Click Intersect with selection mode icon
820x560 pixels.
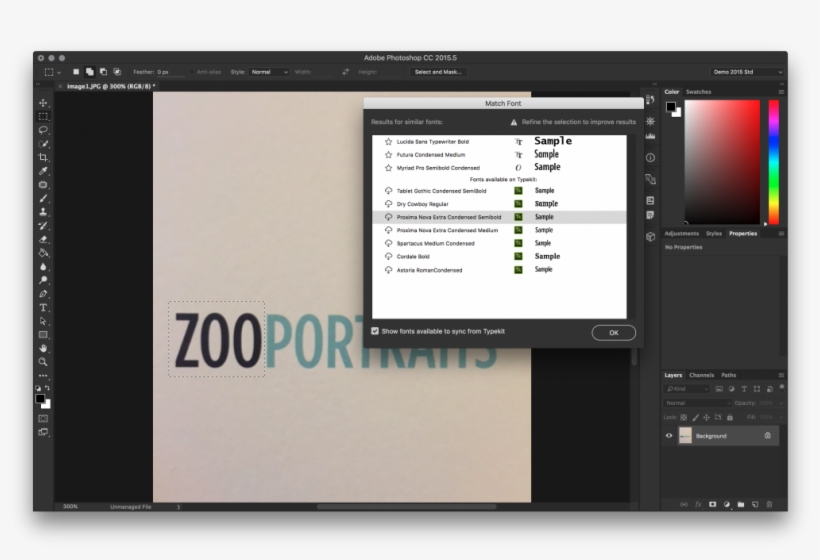pyautogui.click(x=117, y=72)
